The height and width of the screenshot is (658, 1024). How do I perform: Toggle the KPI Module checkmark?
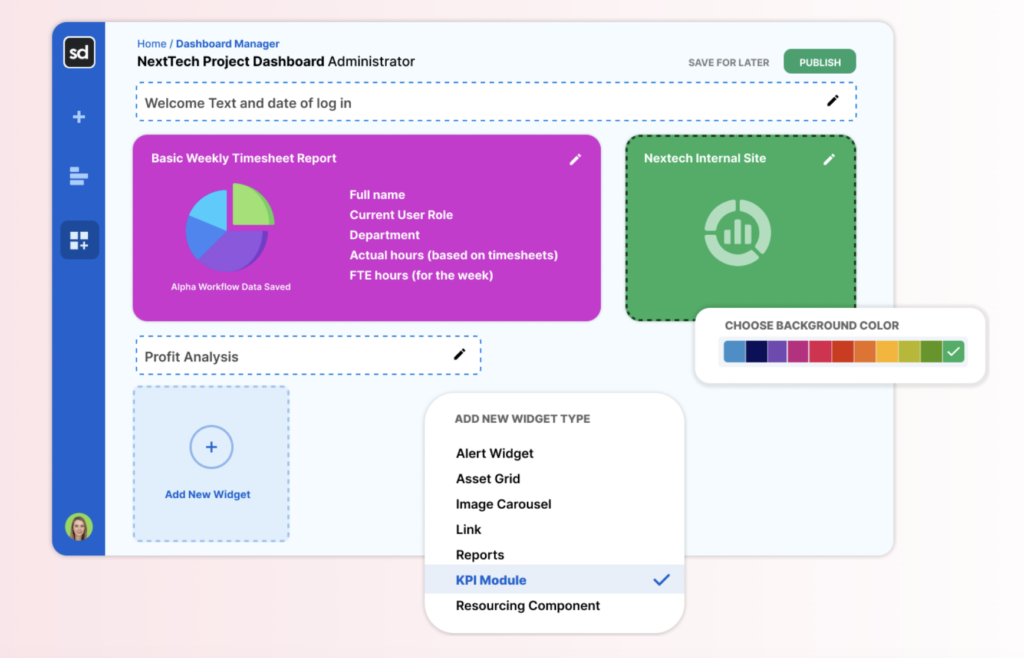click(x=661, y=580)
